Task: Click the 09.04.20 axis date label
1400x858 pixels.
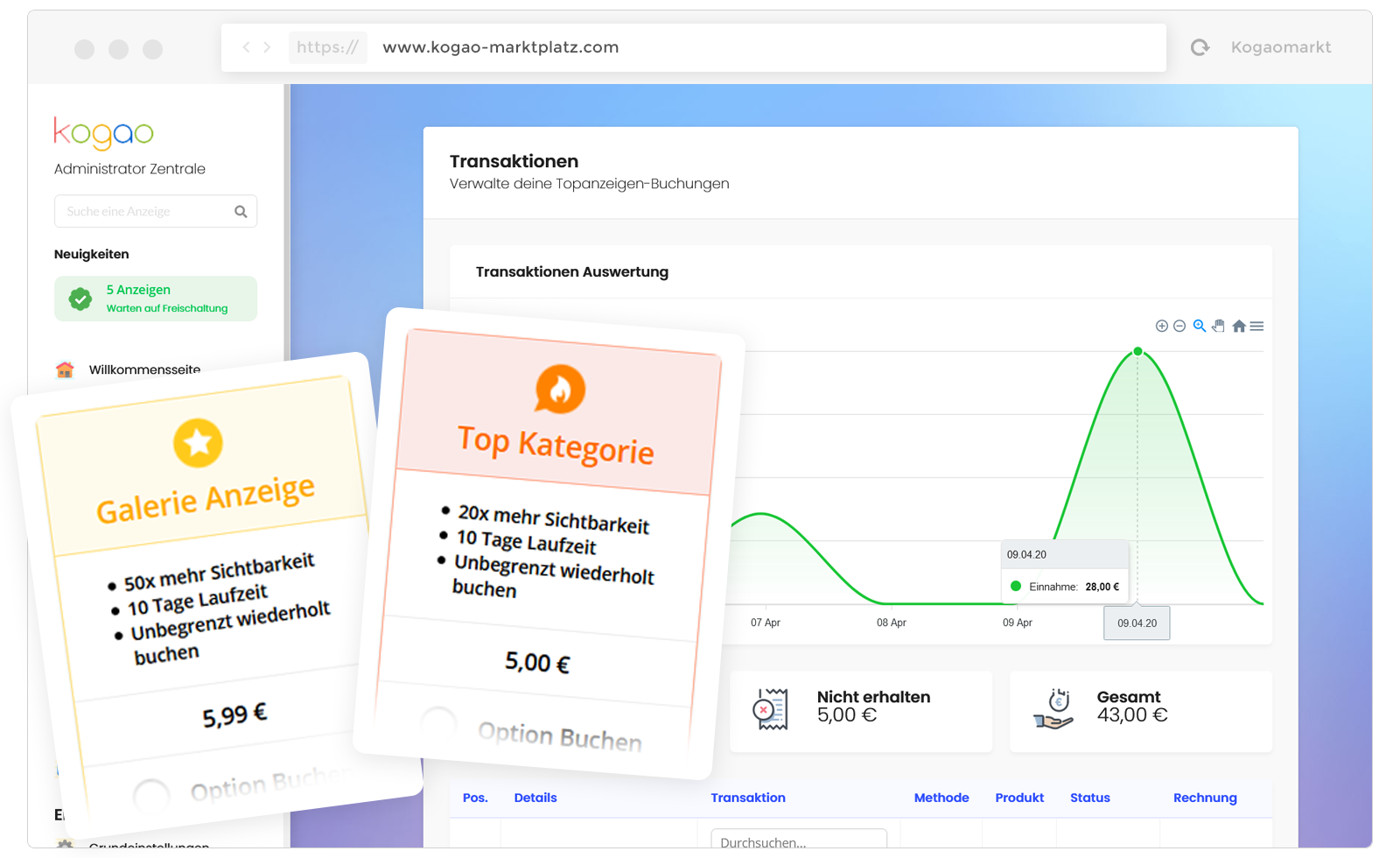Action: point(1137,623)
